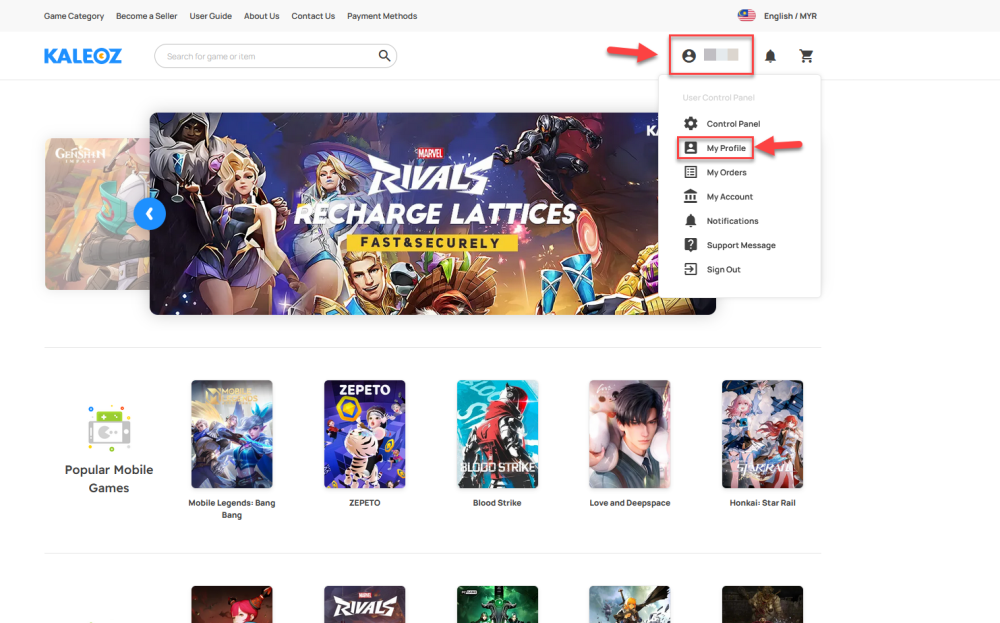Select the Honkai: Star Rail game thumbnail
1000x623 pixels.
(x=762, y=434)
